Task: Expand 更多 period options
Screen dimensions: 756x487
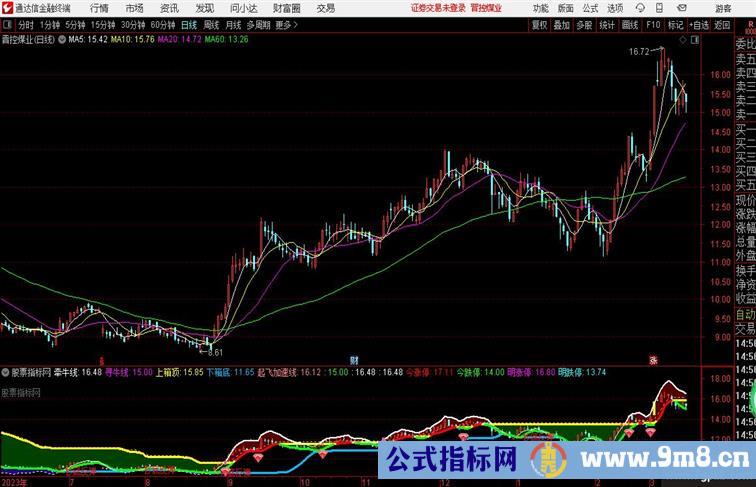Action: point(286,25)
